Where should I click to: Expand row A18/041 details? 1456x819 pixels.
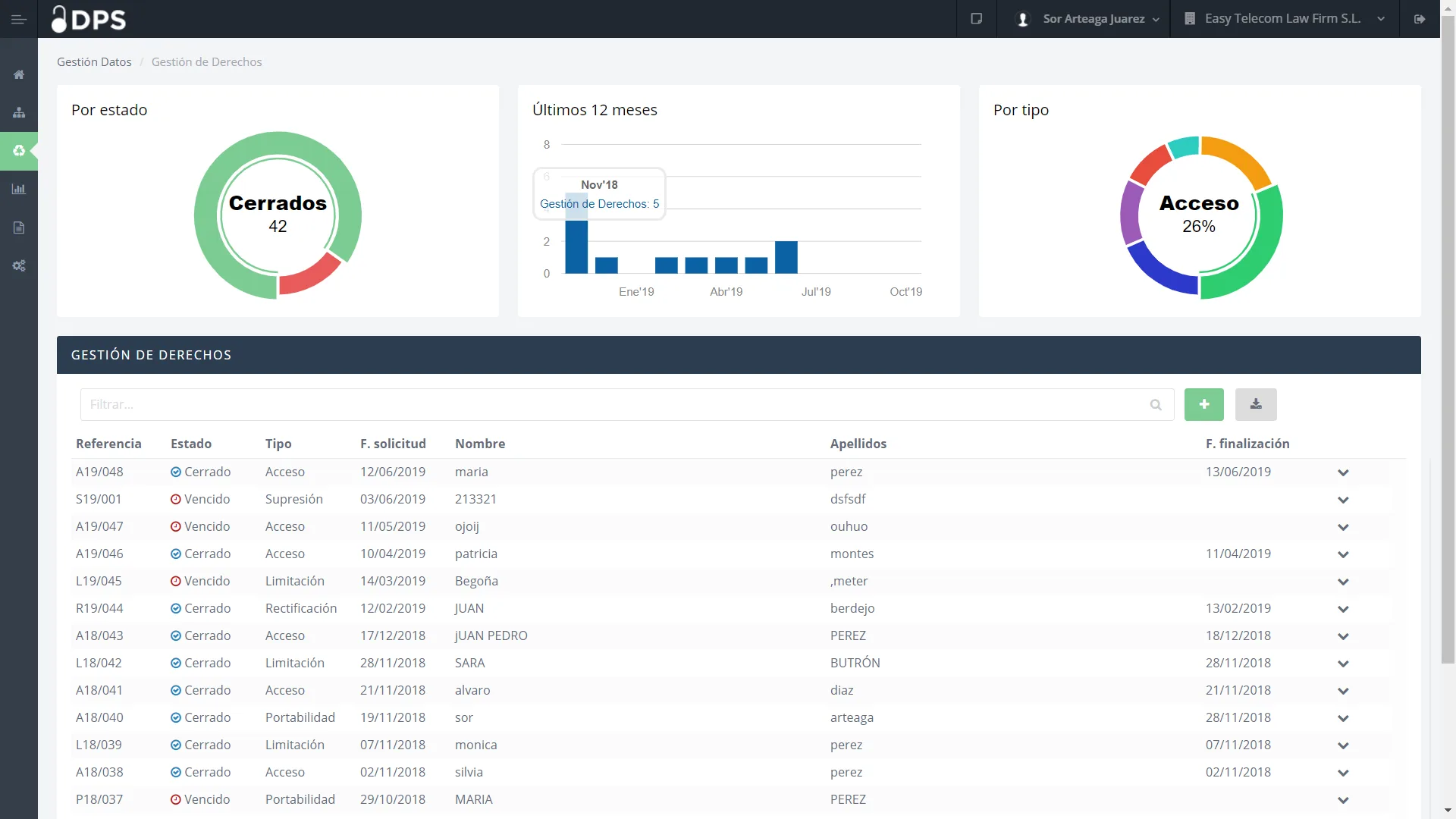click(1343, 691)
